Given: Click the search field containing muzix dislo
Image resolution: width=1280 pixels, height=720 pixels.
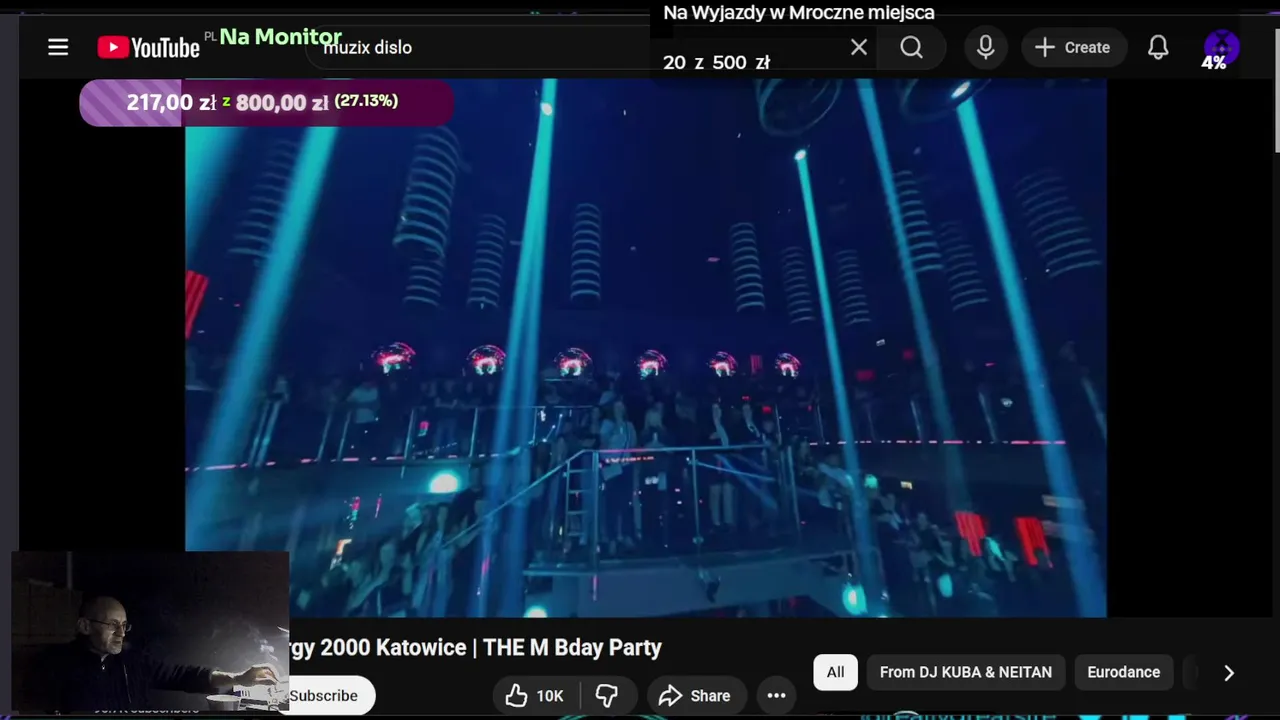Looking at the screenshot, I should click(x=480, y=48).
